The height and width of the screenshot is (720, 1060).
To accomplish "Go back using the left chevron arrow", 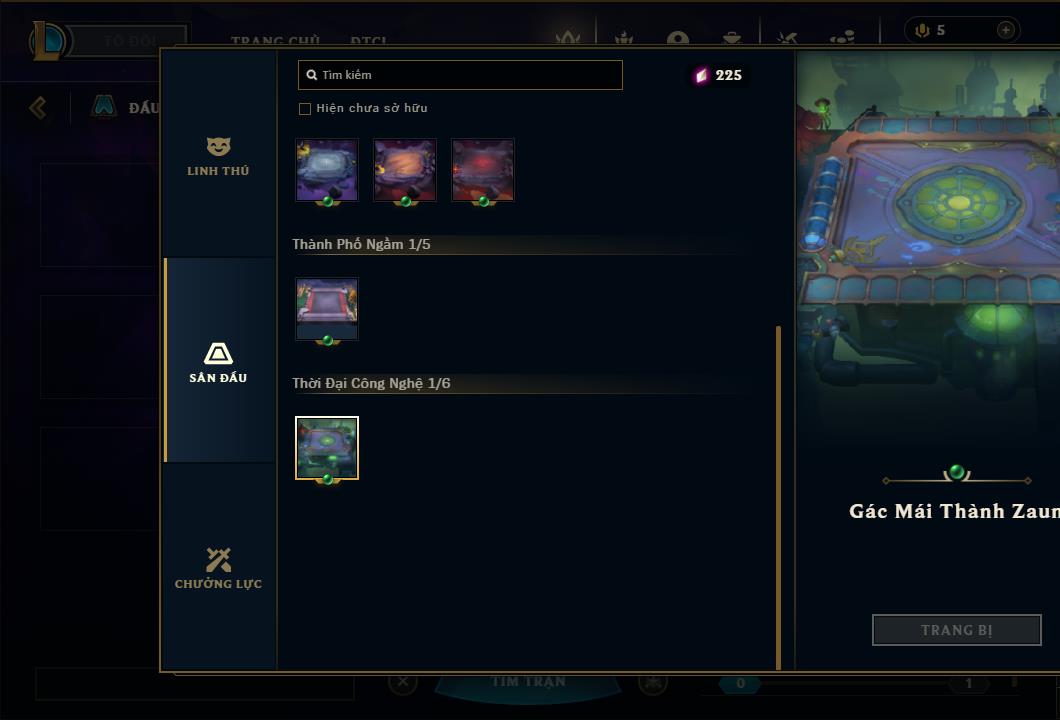I will tap(38, 107).
